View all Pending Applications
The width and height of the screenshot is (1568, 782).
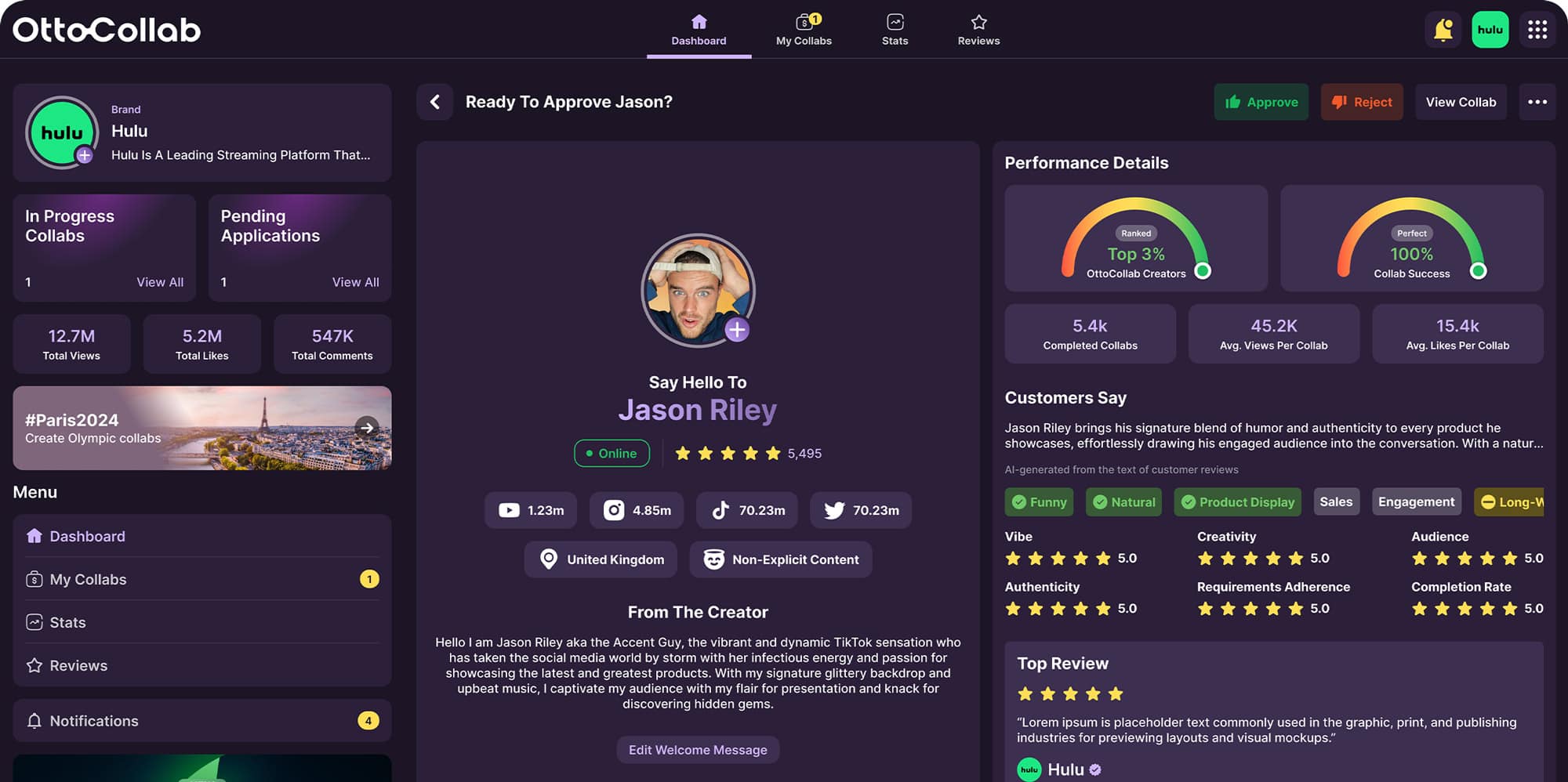tap(355, 282)
